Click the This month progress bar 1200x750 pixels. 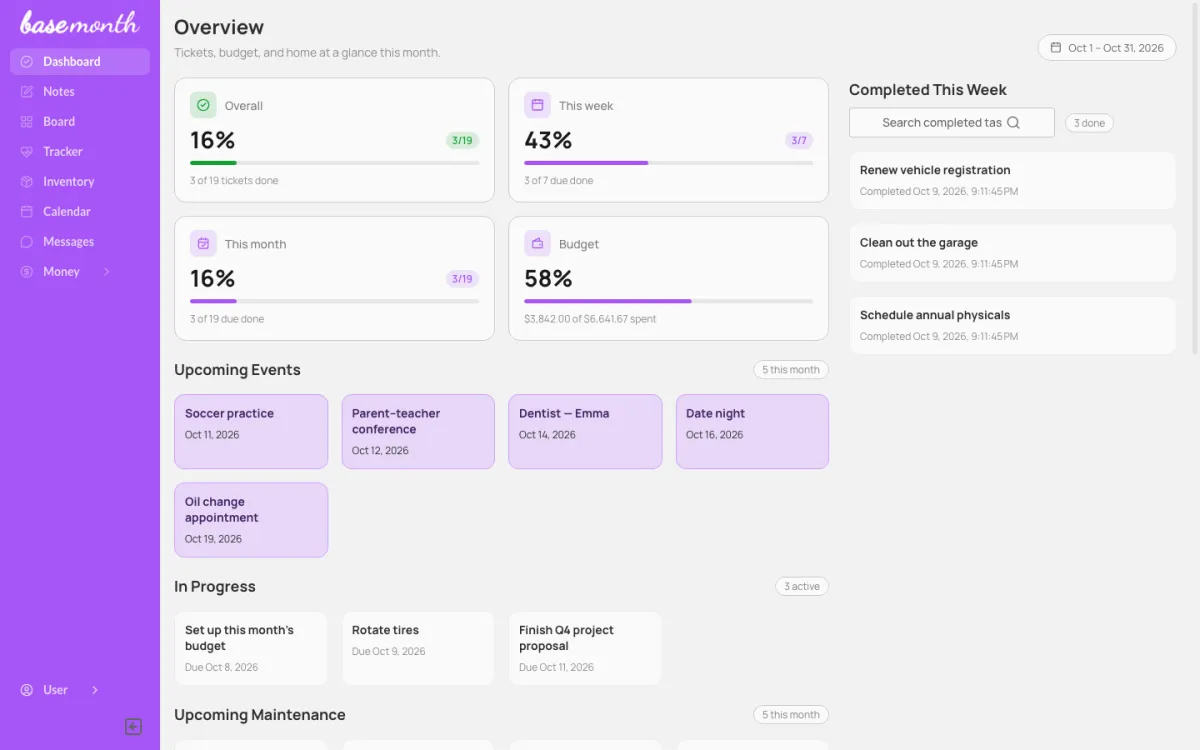pyautogui.click(x=334, y=301)
